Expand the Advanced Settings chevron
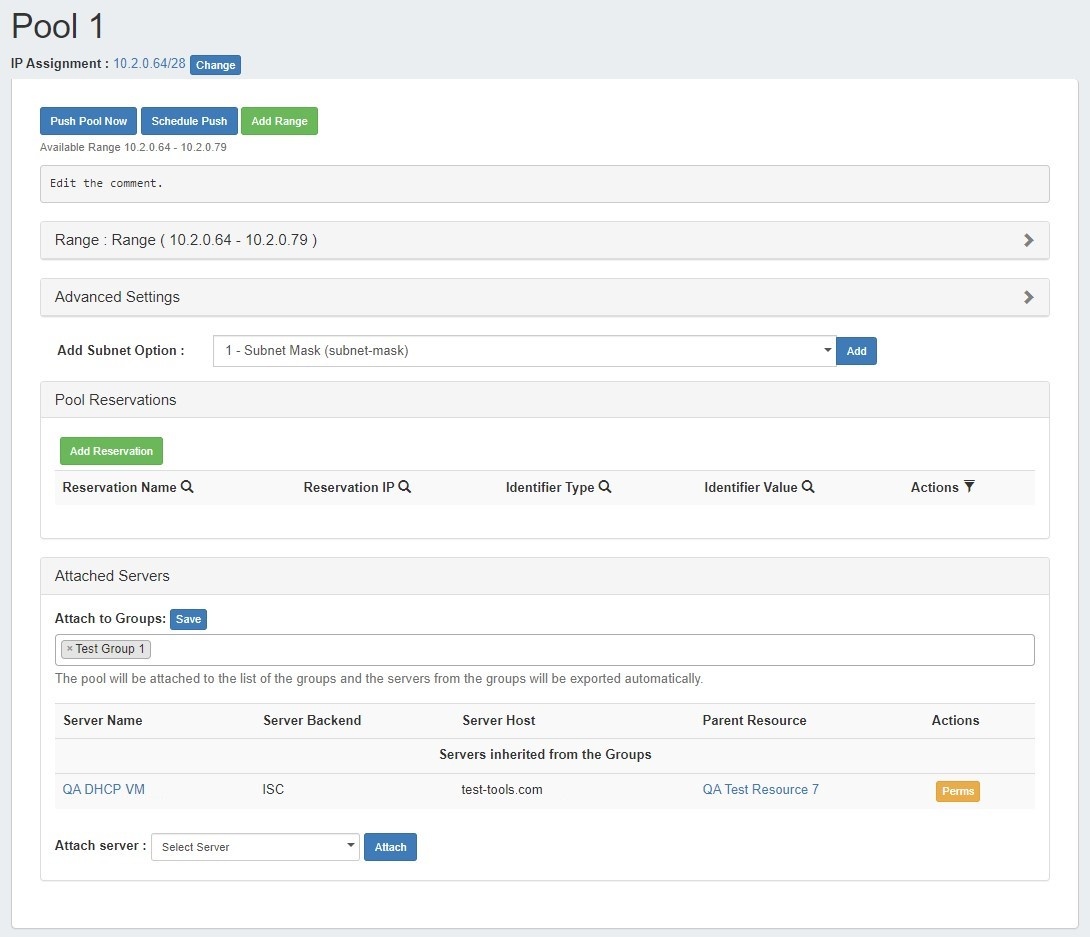Screen dimensions: 1090x937 1028,297
